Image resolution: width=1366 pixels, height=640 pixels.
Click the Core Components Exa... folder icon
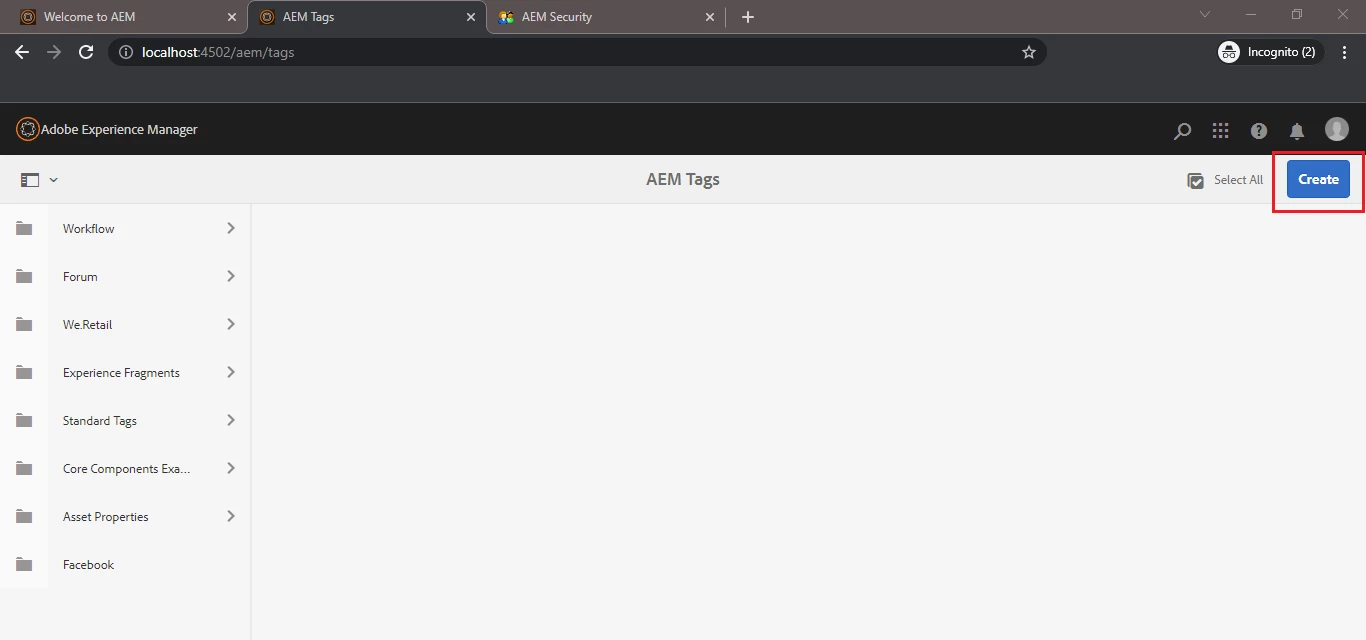tap(24, 468)
